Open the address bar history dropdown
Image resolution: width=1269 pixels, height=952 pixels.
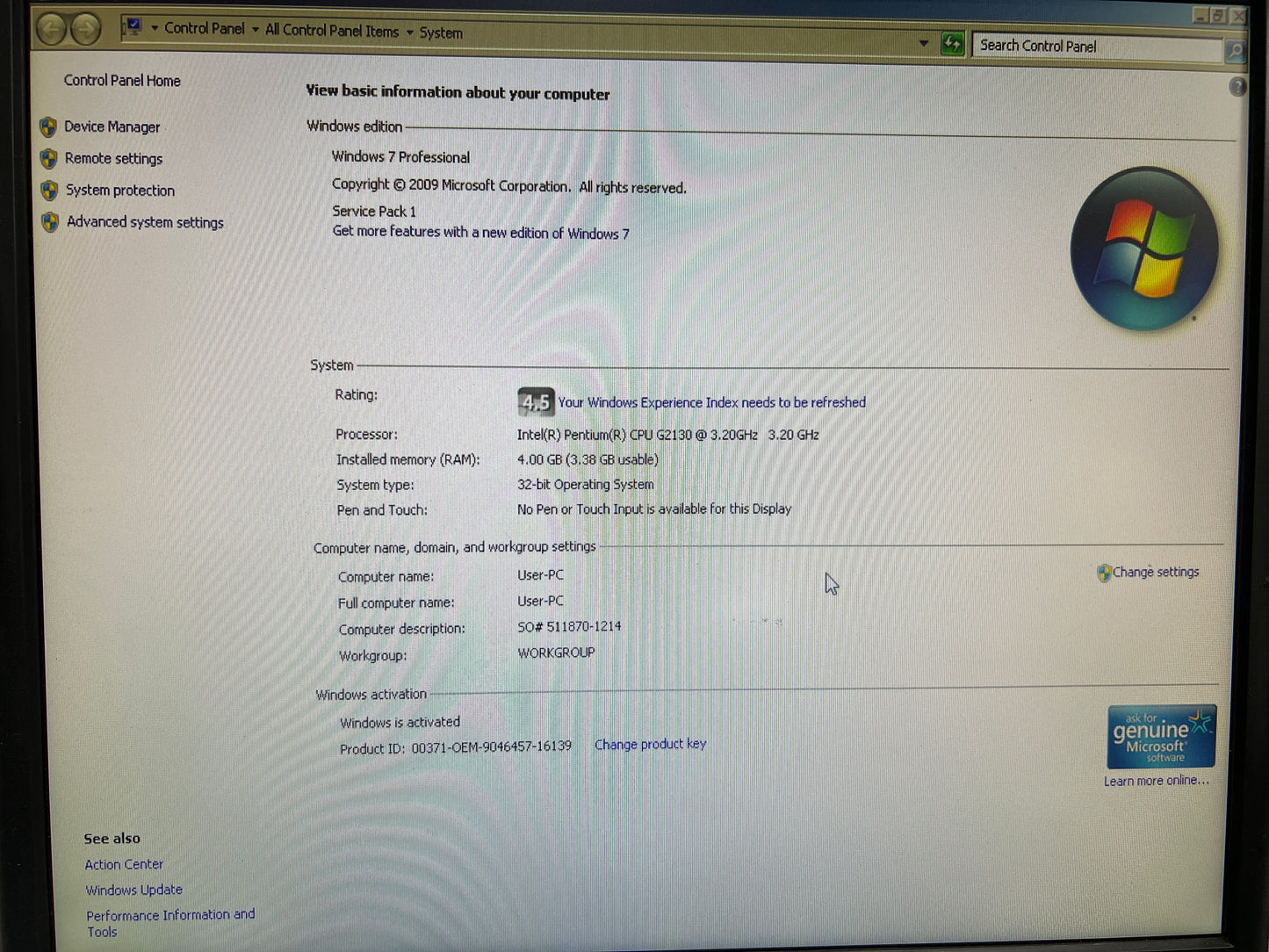coord(923,43)
